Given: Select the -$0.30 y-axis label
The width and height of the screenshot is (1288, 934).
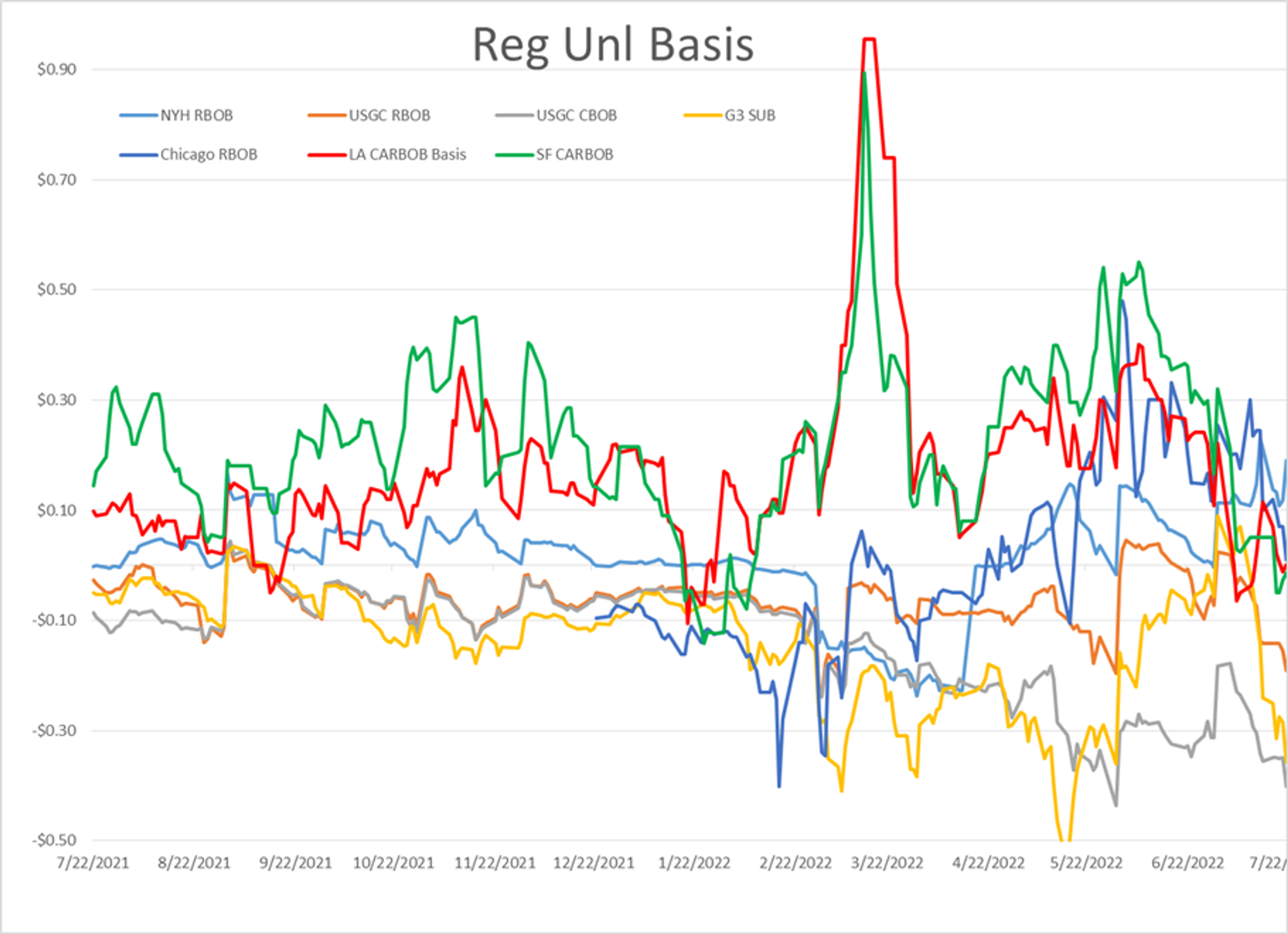Looking at the screenshot, I should click(x=55, y=730).
